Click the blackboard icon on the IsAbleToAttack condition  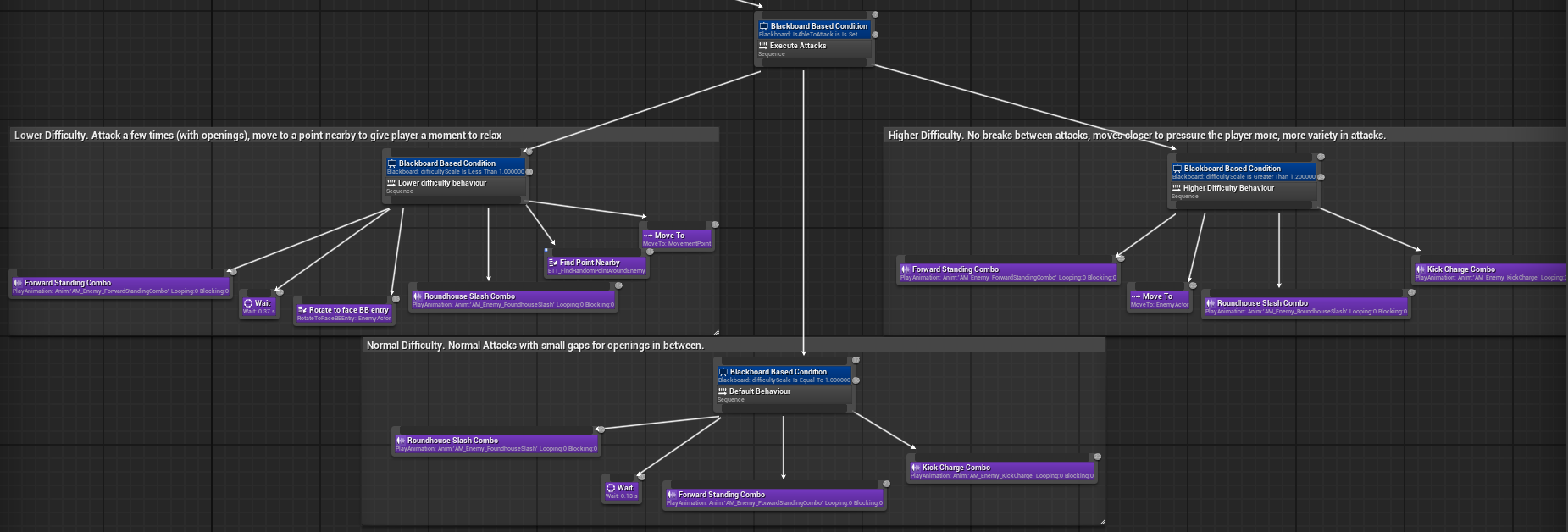coord(763,26)
